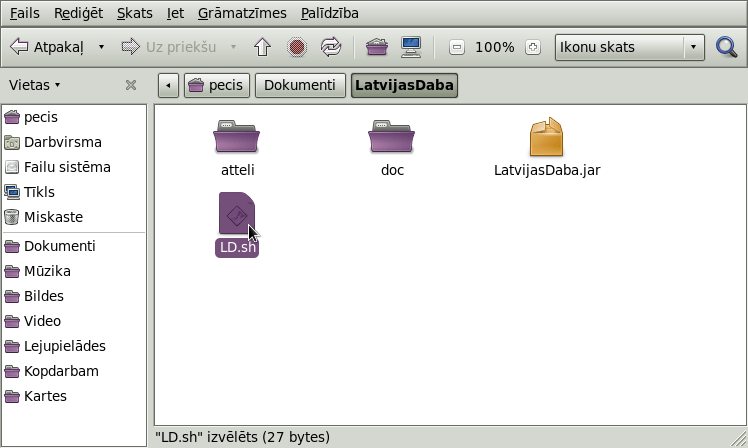Select the LatvijasDaba.jar package icon
Image resolution: width=748 pixels, height=448 pixels.
pos(547,137)
